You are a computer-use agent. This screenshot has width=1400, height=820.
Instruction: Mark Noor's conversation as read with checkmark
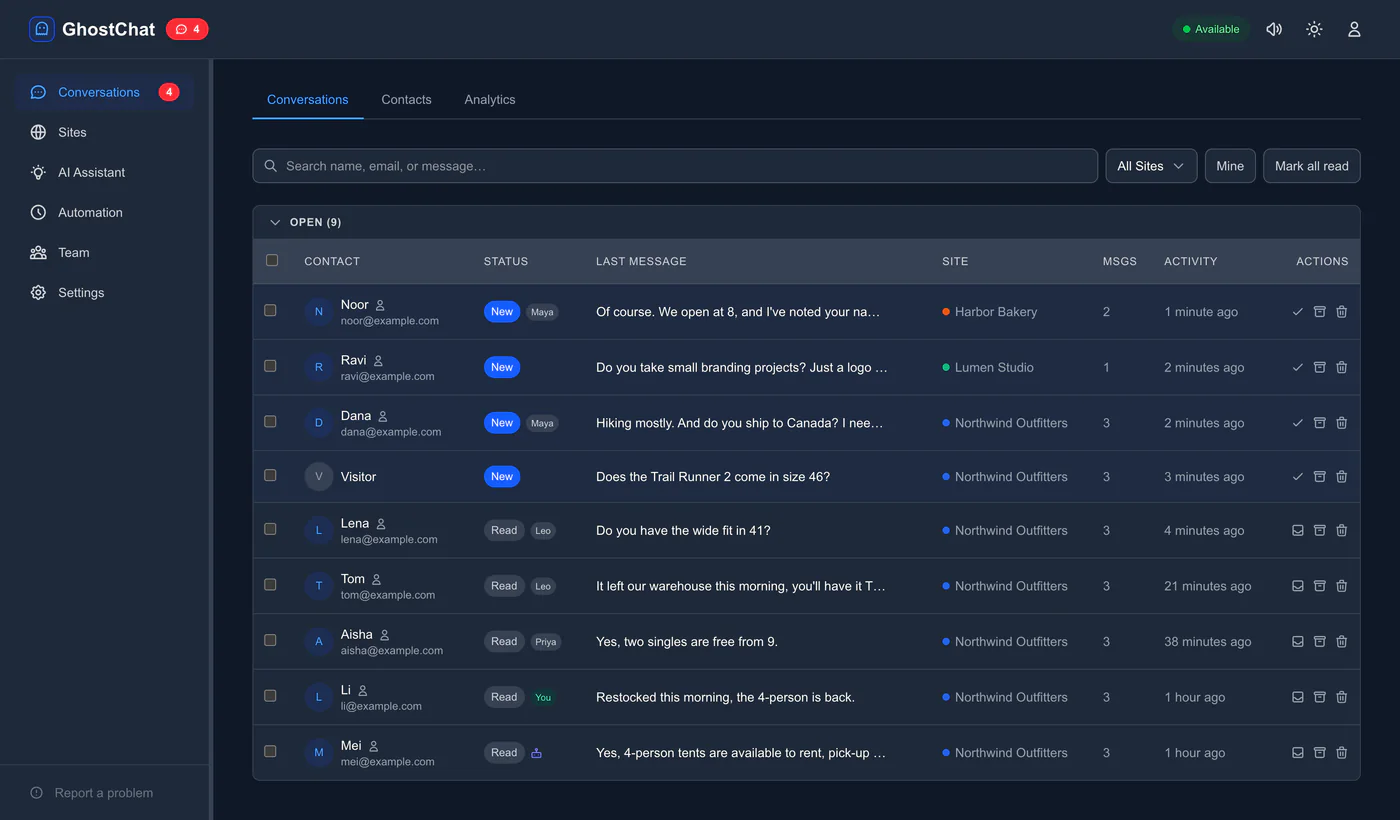click(x=1298, y=312)
